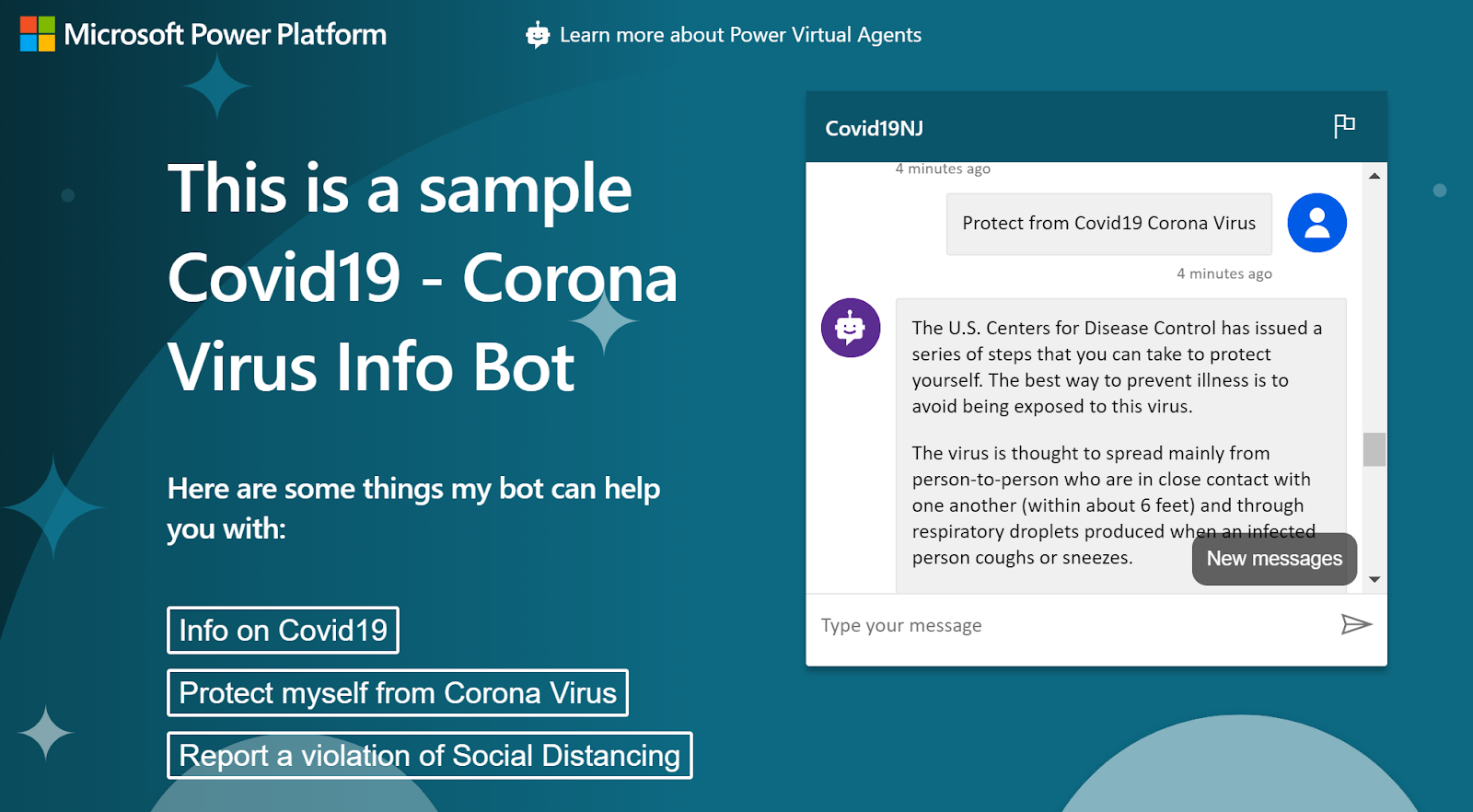
Task: Click the blue user avatar icon
Action: coord(1316,223)
